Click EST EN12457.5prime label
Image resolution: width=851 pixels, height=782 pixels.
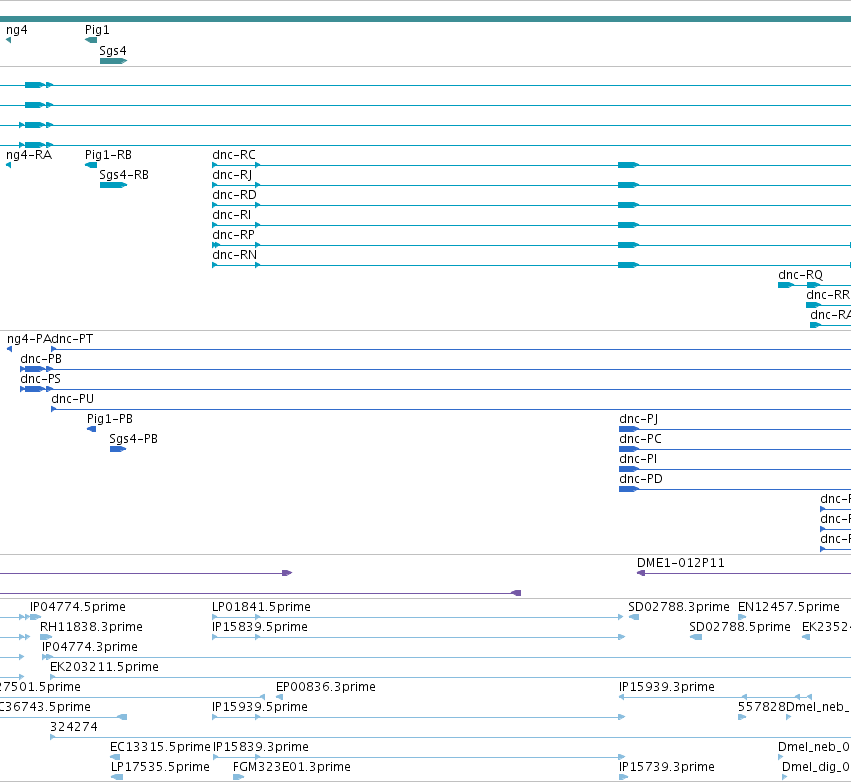tap(789, 607)
